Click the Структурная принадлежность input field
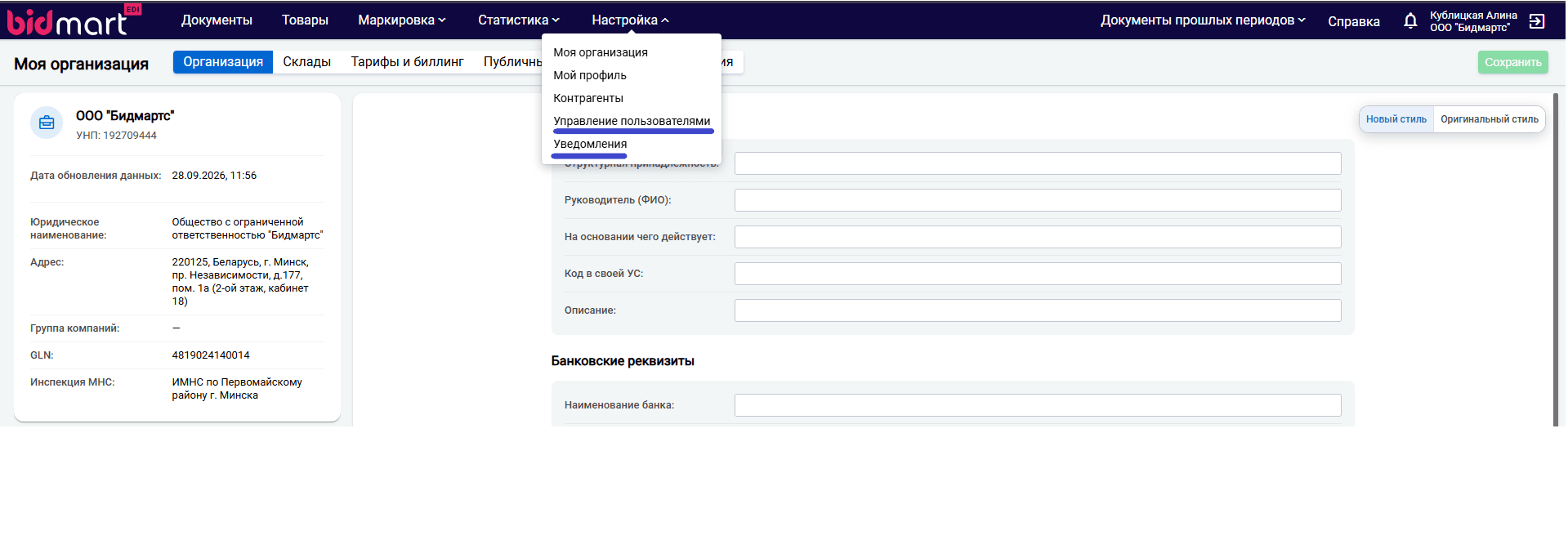1568x549 pixels. (1038, 163)
